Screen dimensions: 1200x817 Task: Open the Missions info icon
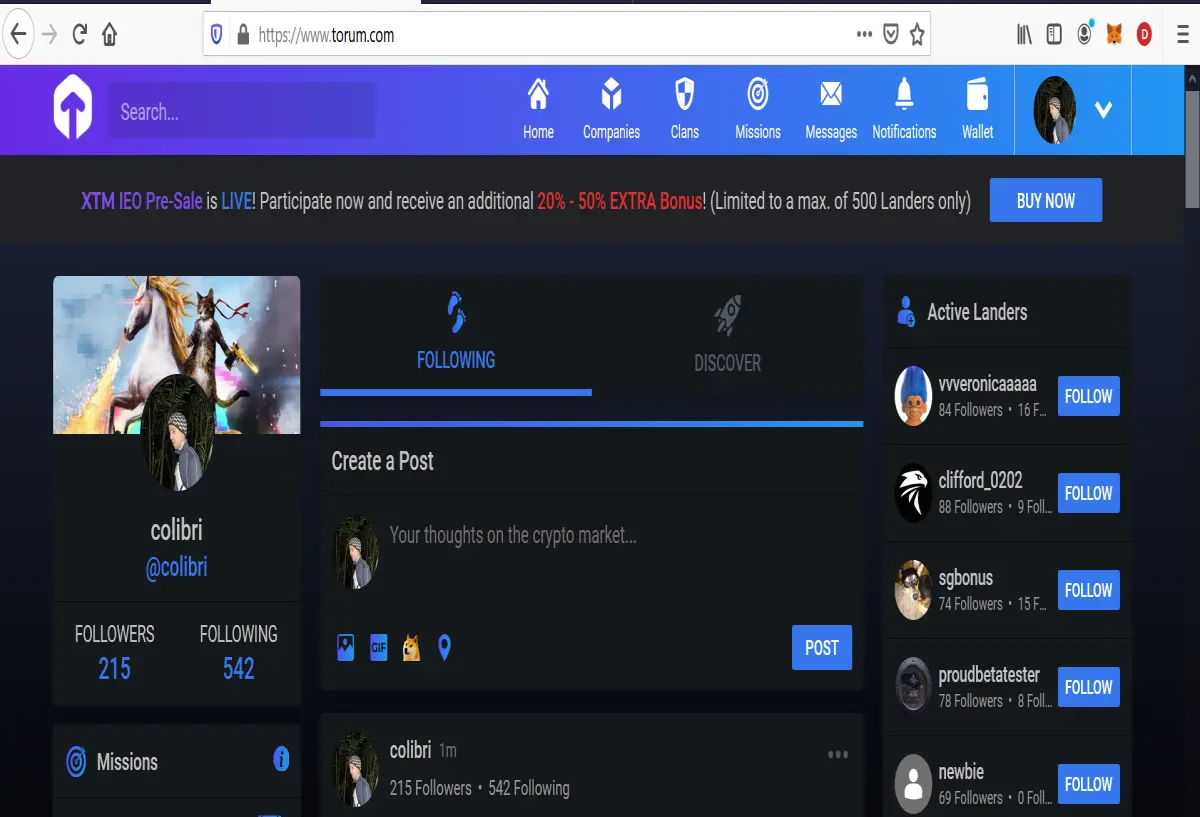coord(281,759)
